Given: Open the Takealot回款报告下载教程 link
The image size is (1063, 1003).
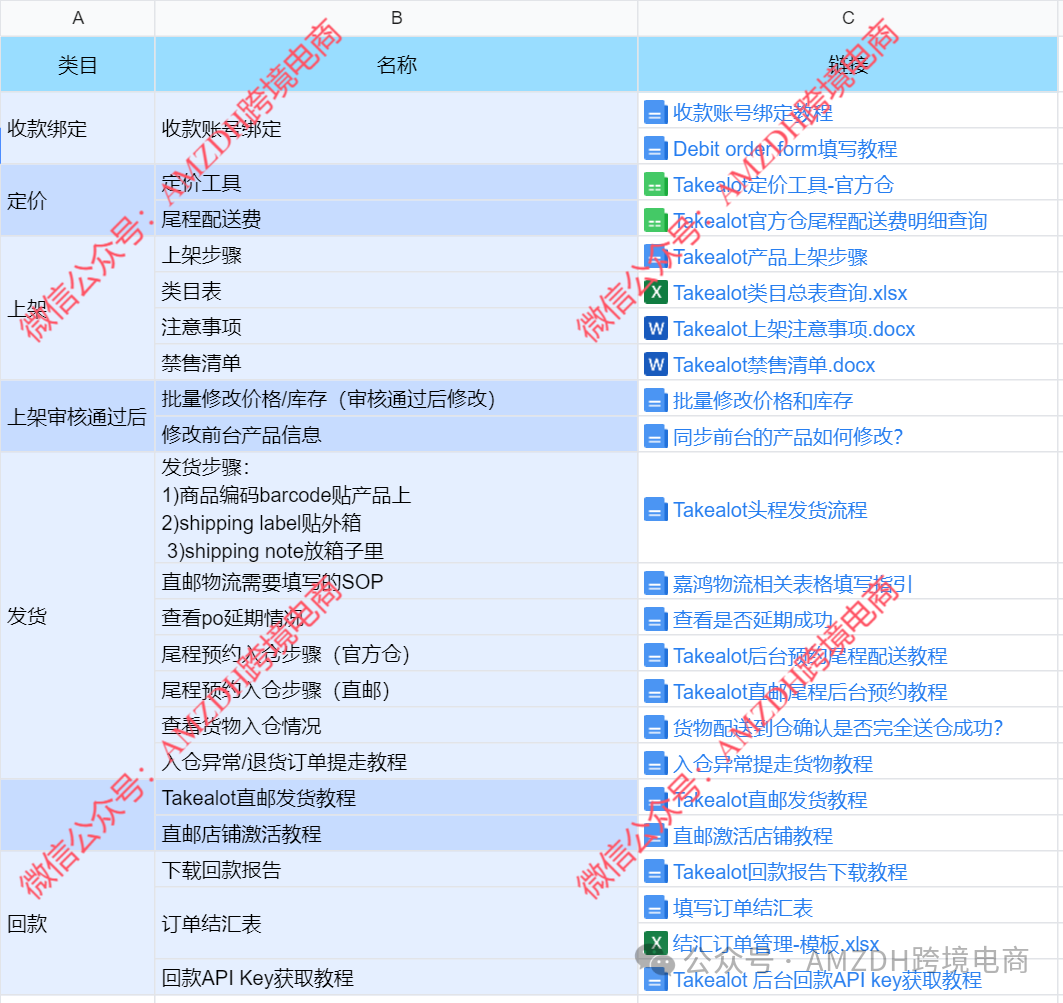Looking at the screenshot, I should pyautogui.click(x=789, y=872).
